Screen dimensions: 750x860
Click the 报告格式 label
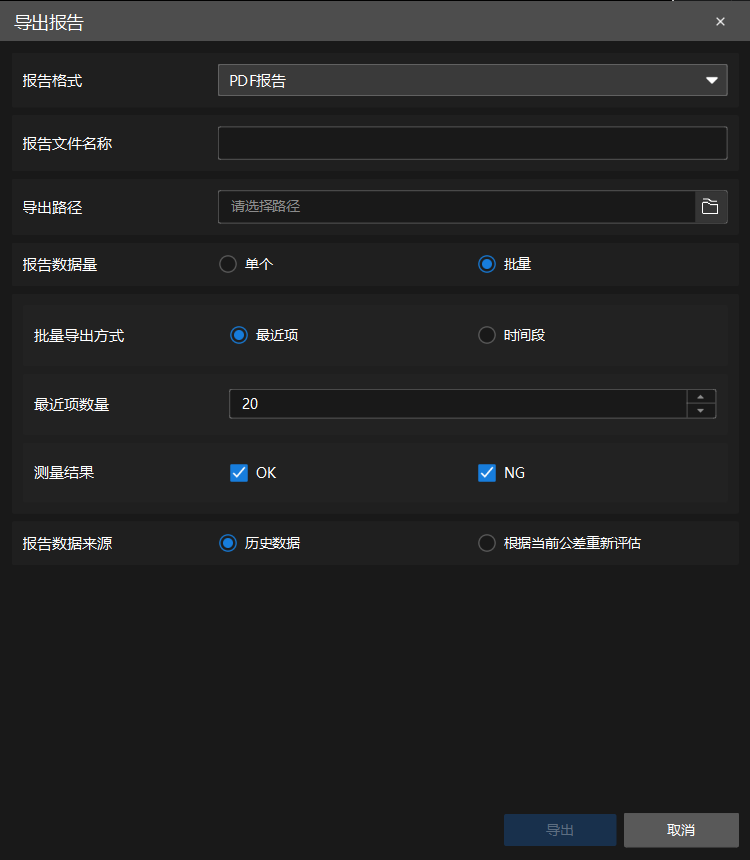[x=52, y=81]
